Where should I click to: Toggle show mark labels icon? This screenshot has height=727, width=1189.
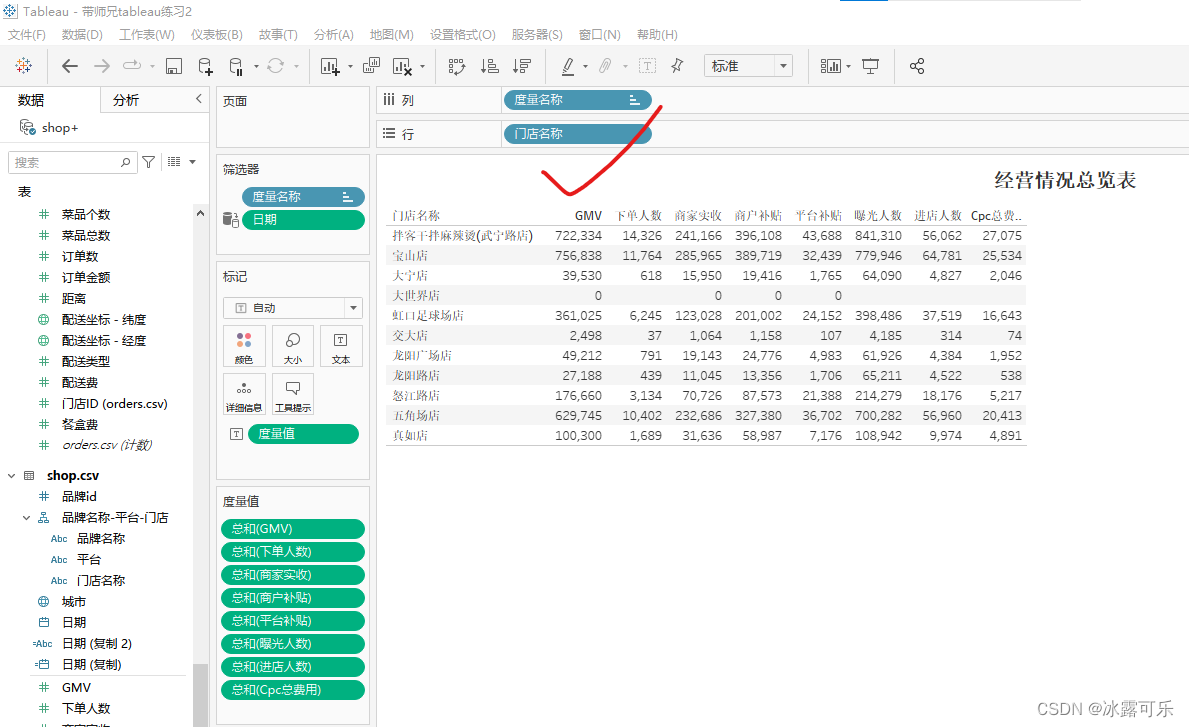pyautogui.click(x=647, y=66)
